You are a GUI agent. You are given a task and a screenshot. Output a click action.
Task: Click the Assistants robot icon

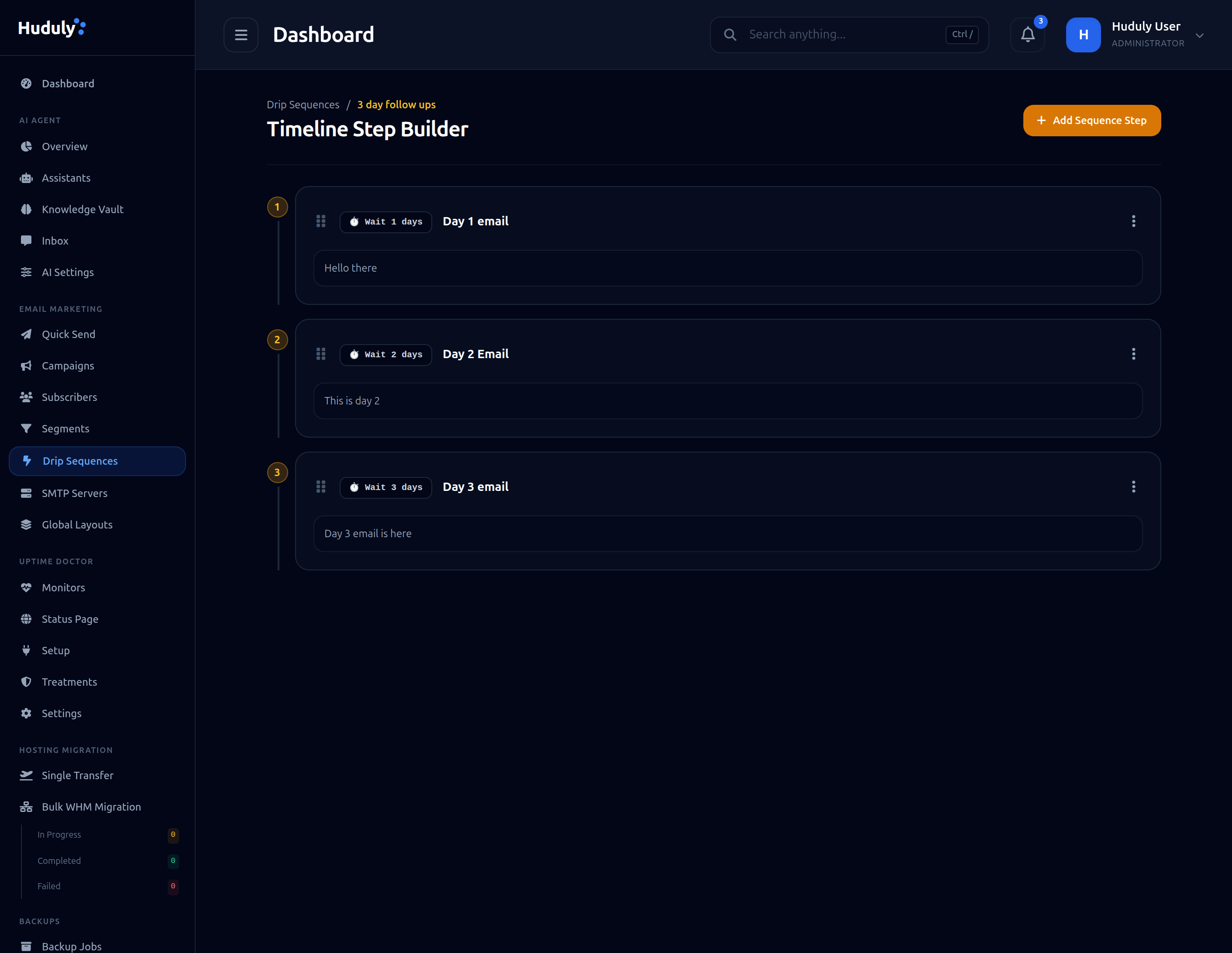26,178
